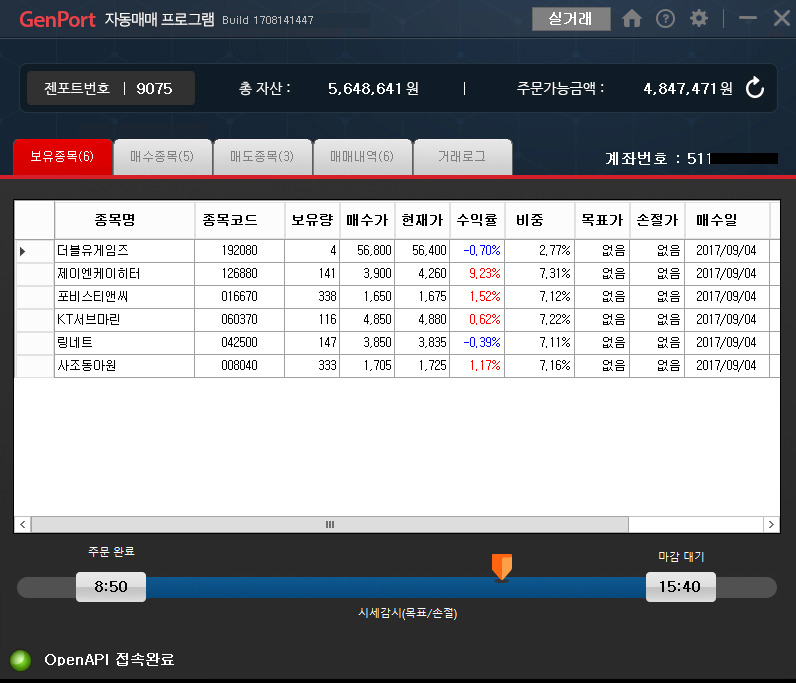Go to home via house icon
Viewport: 796px width, 683px height.
(x=632, y=19)
